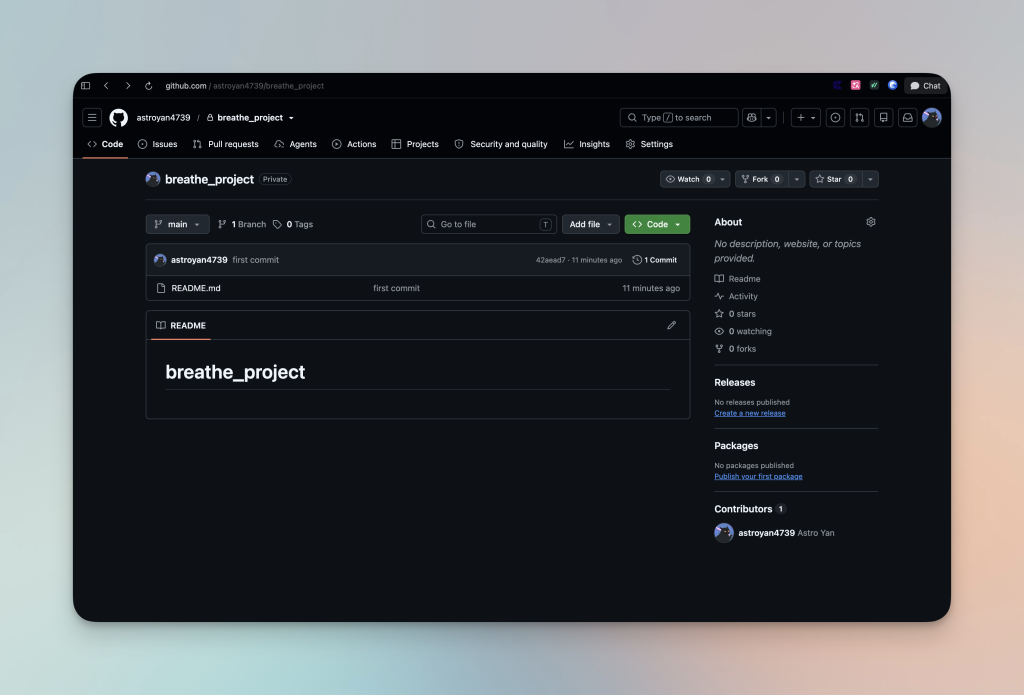This screenshot has width=1024, height=695.
Task: Click the Readme link in About
Action: 737,279
